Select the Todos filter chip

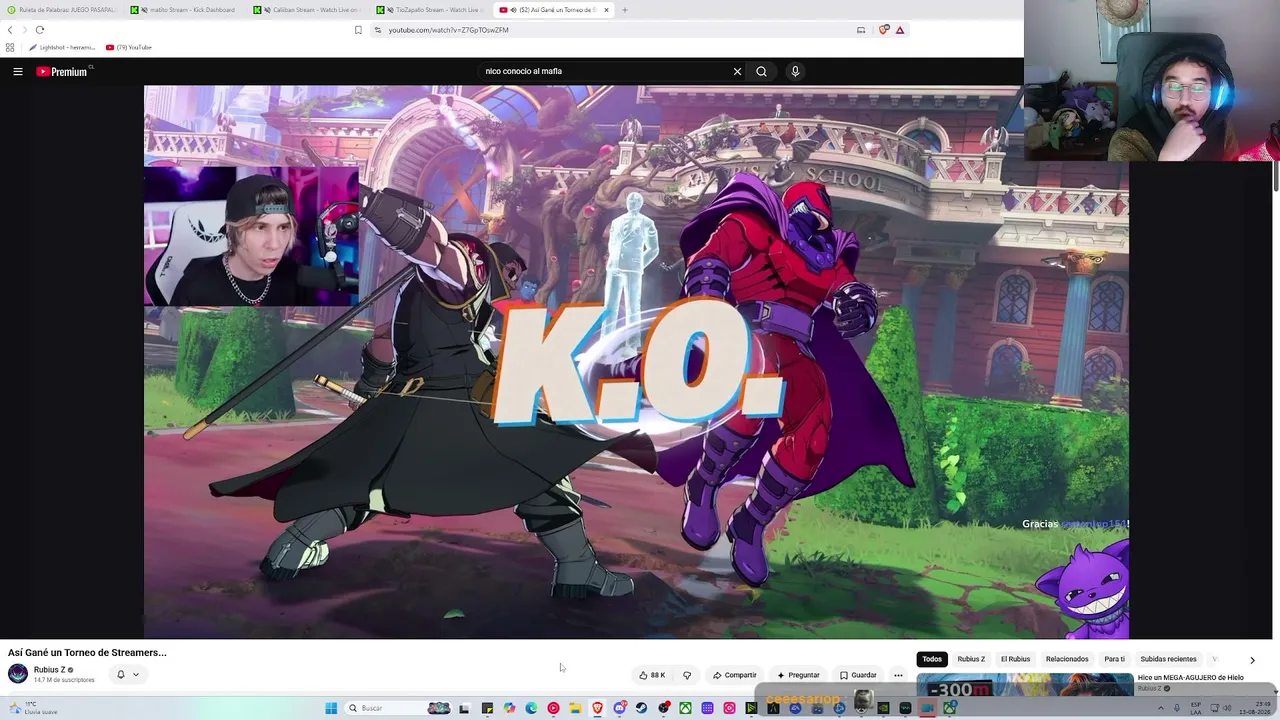[932, 659]
